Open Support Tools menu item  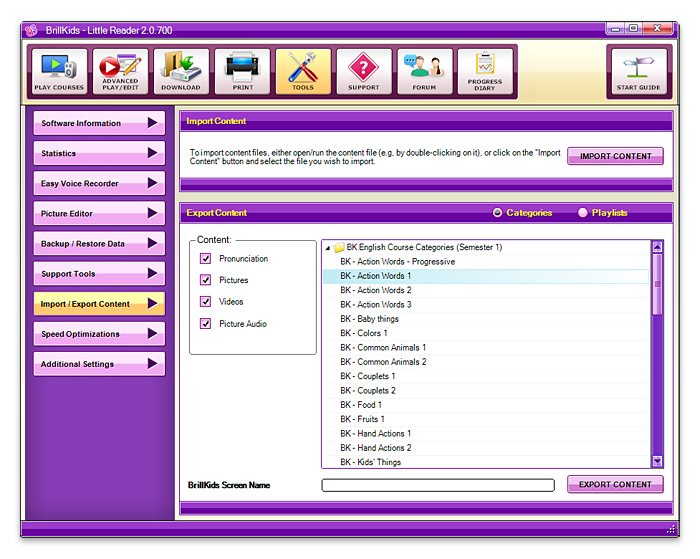point(99,273)
